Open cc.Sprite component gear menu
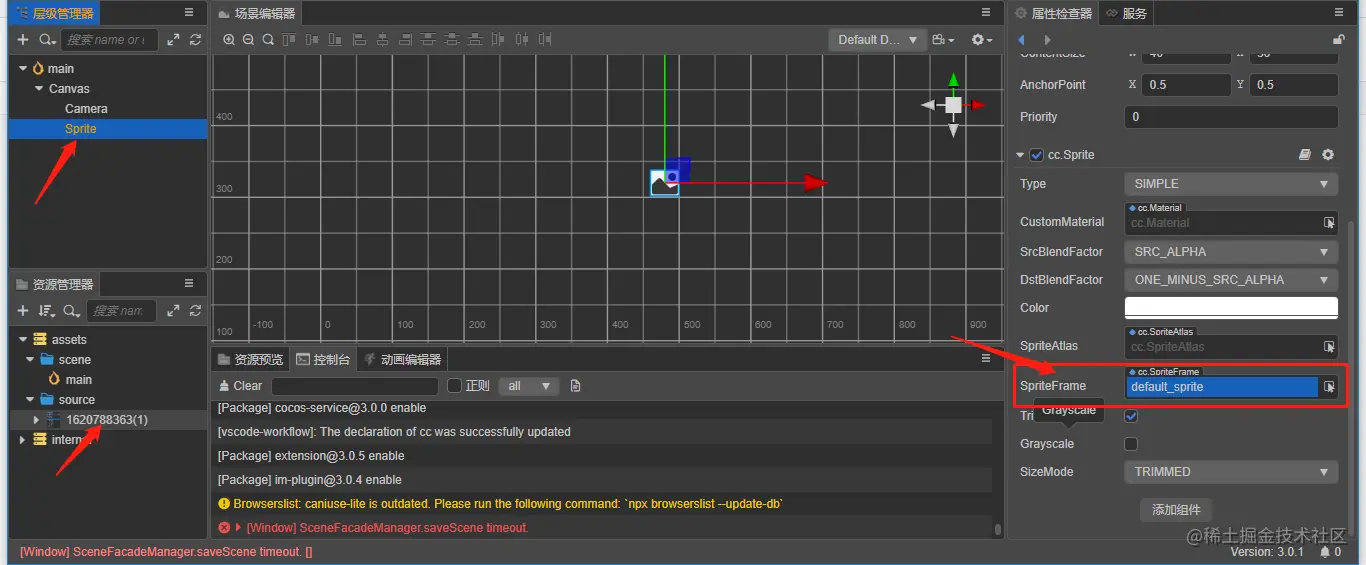The height and width of the screenshot is (565, 1366). [1328, 155]
